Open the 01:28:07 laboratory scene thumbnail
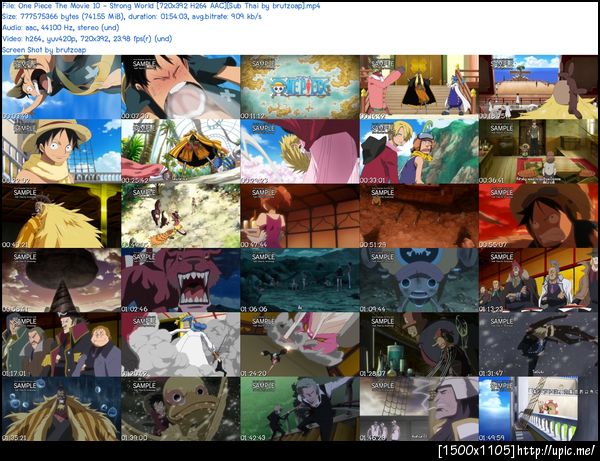This screenshot has width=600, height=461. [419, 344]
